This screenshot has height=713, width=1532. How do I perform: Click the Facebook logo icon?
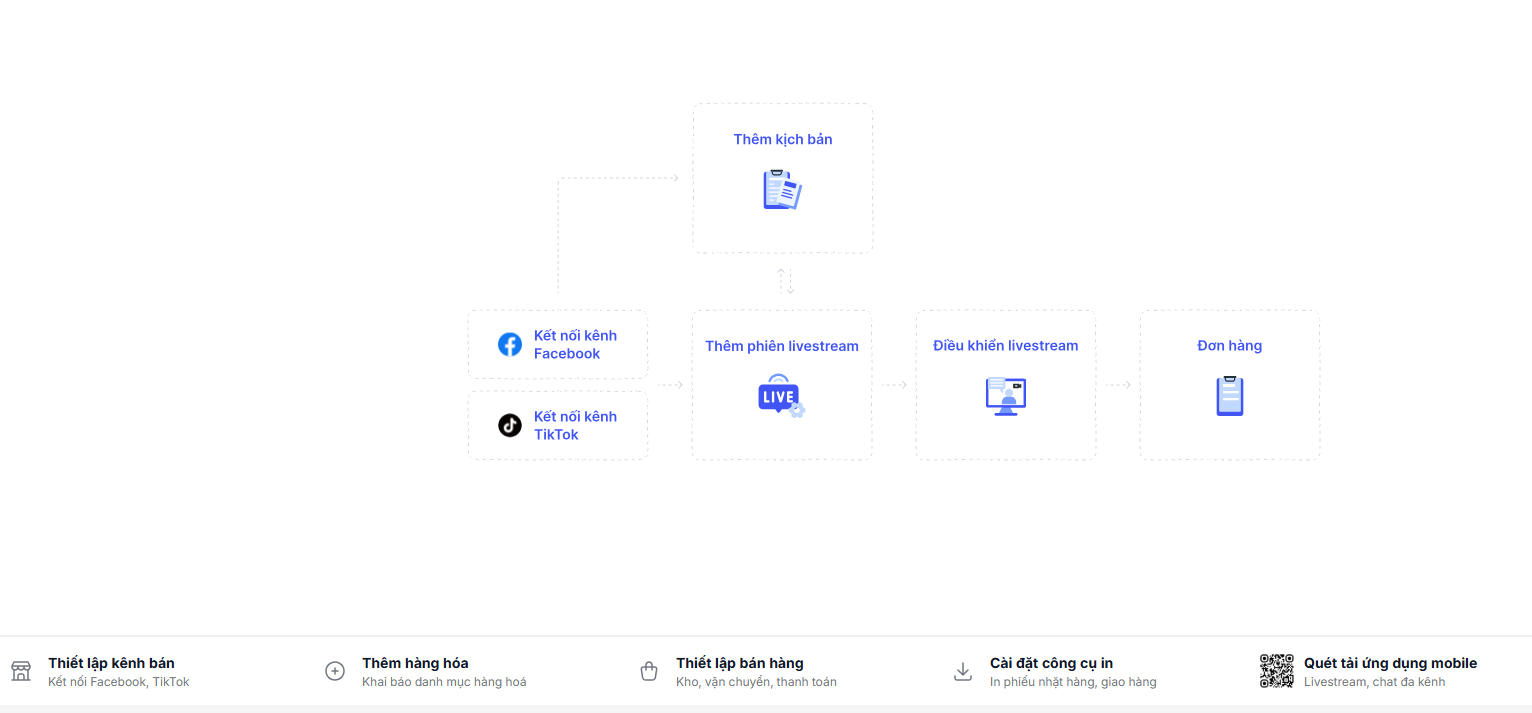(510, 345)
